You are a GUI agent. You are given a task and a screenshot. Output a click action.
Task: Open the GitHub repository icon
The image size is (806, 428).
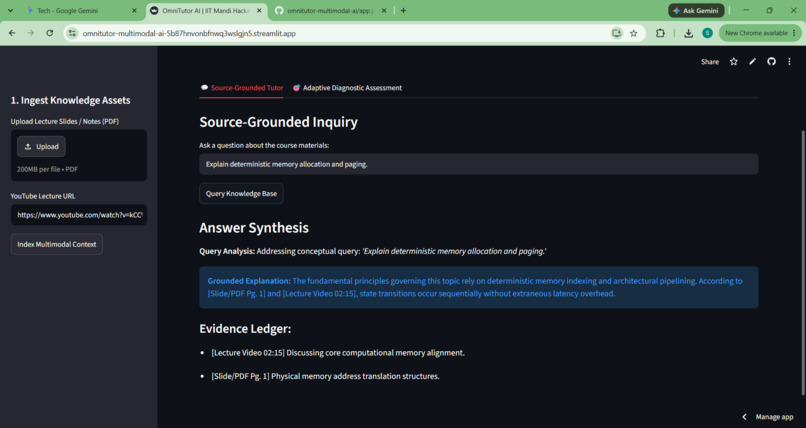point(771,62)
